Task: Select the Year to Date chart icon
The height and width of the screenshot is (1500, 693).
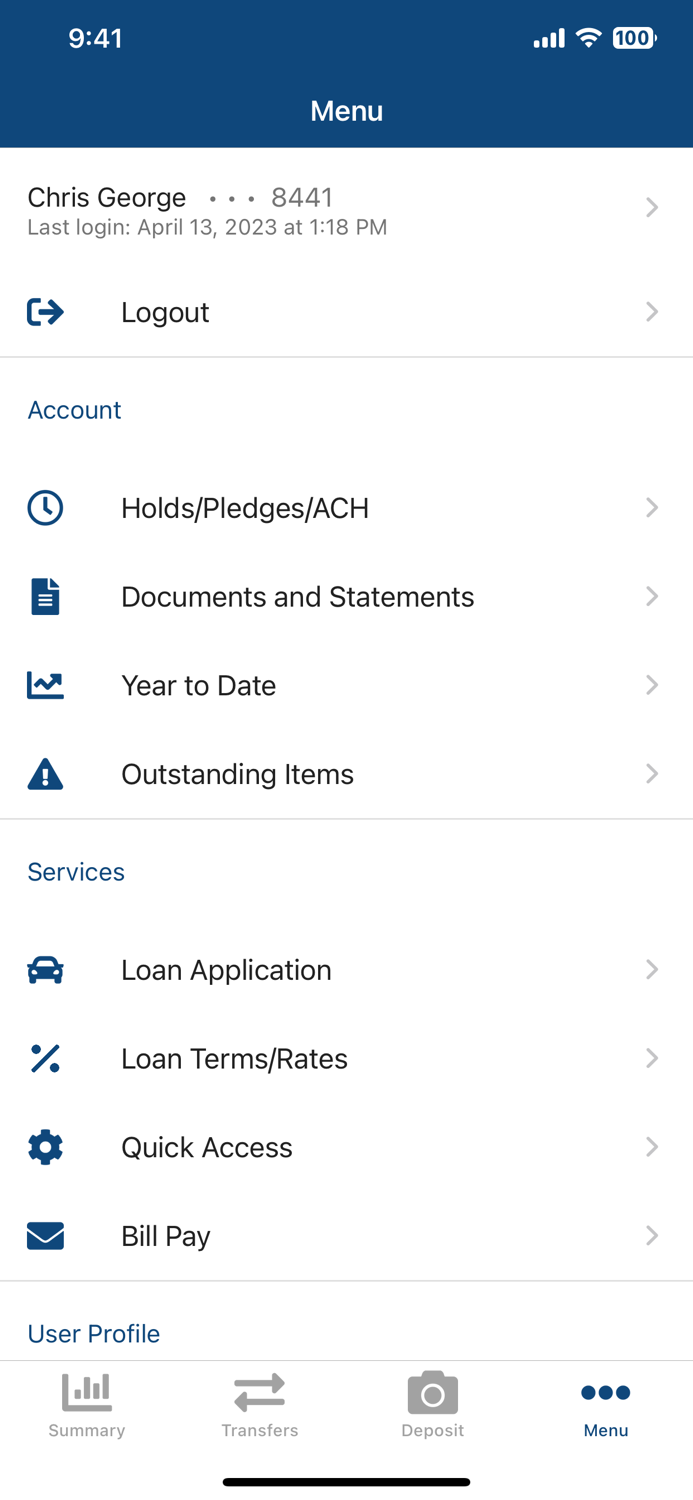Action: coord(45,685)
